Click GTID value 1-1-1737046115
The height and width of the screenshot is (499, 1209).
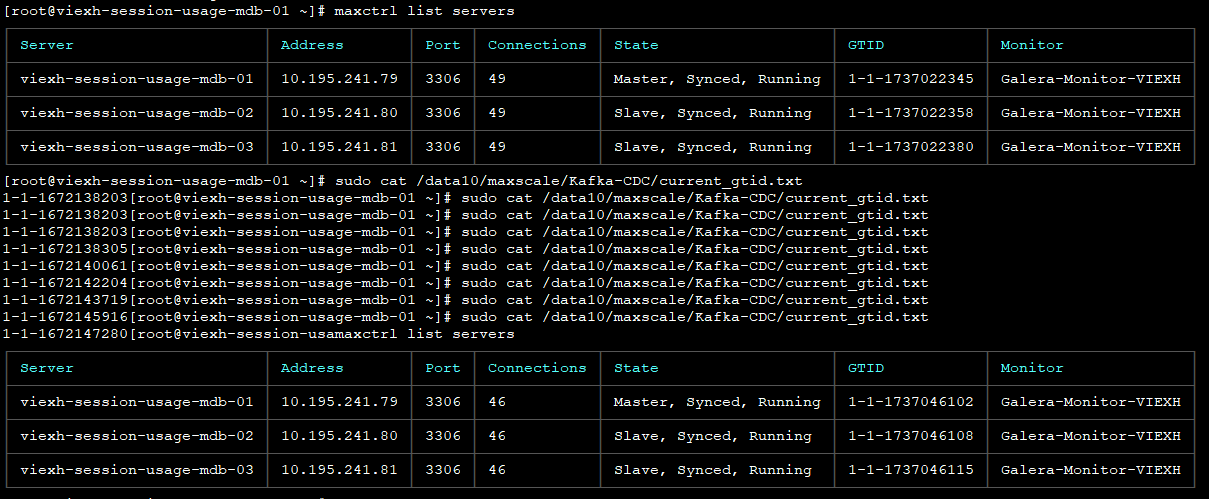tap(910, 470)
